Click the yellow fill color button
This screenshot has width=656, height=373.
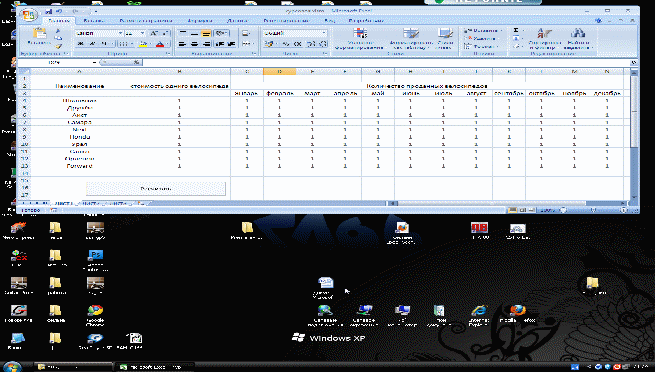tap(143, 43)
